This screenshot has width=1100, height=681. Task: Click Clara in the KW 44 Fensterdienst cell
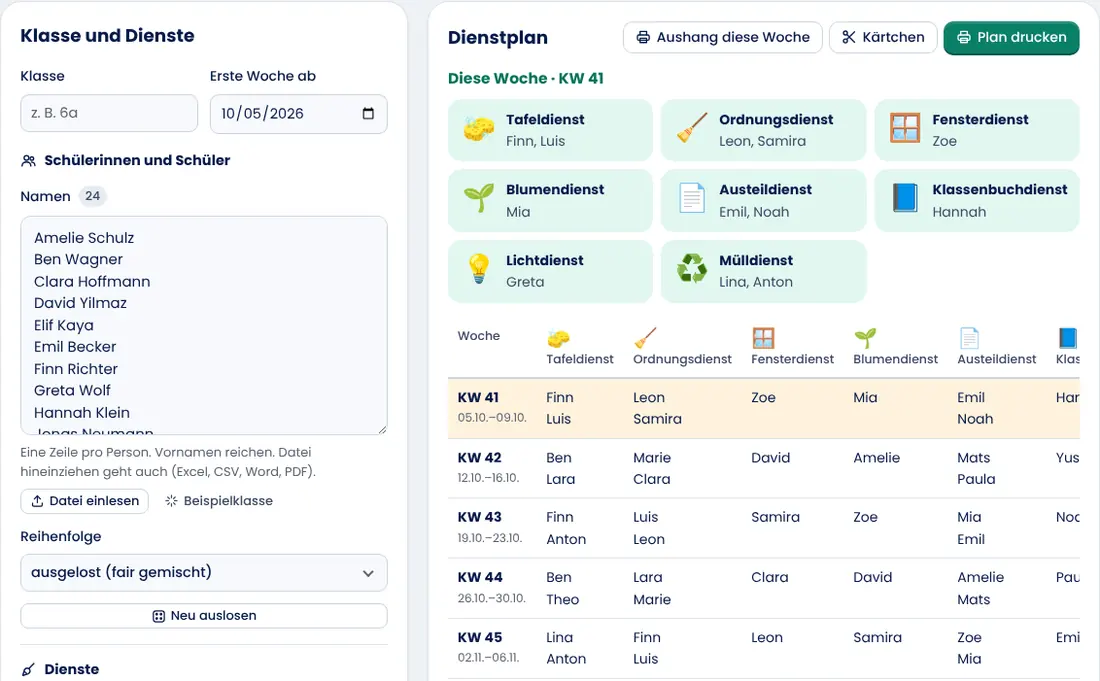click(x=770, y=577)
